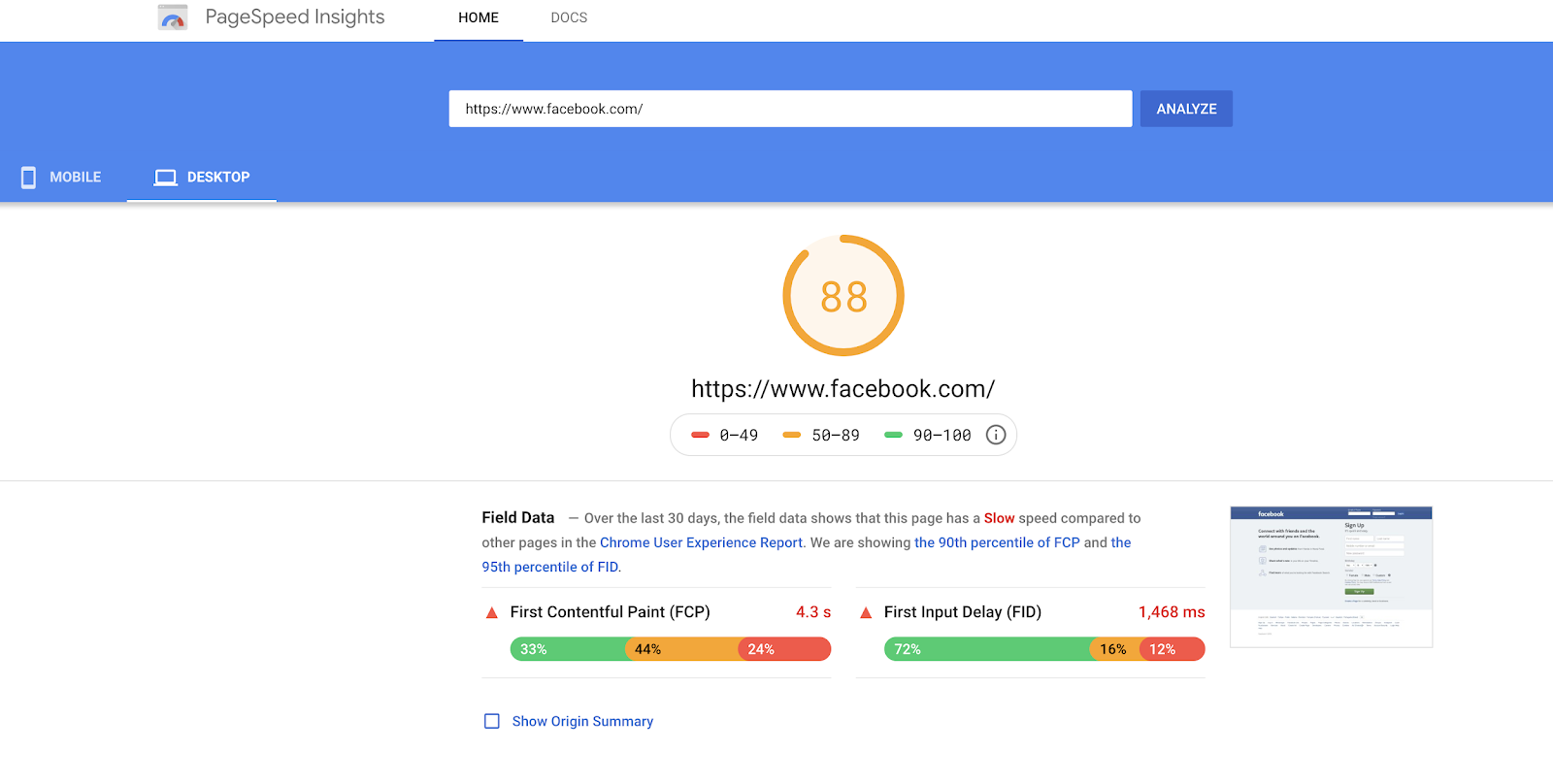This screenshot has width=1553, height=784.
Task: Open the DOCS tab
Action: [569, 17]
